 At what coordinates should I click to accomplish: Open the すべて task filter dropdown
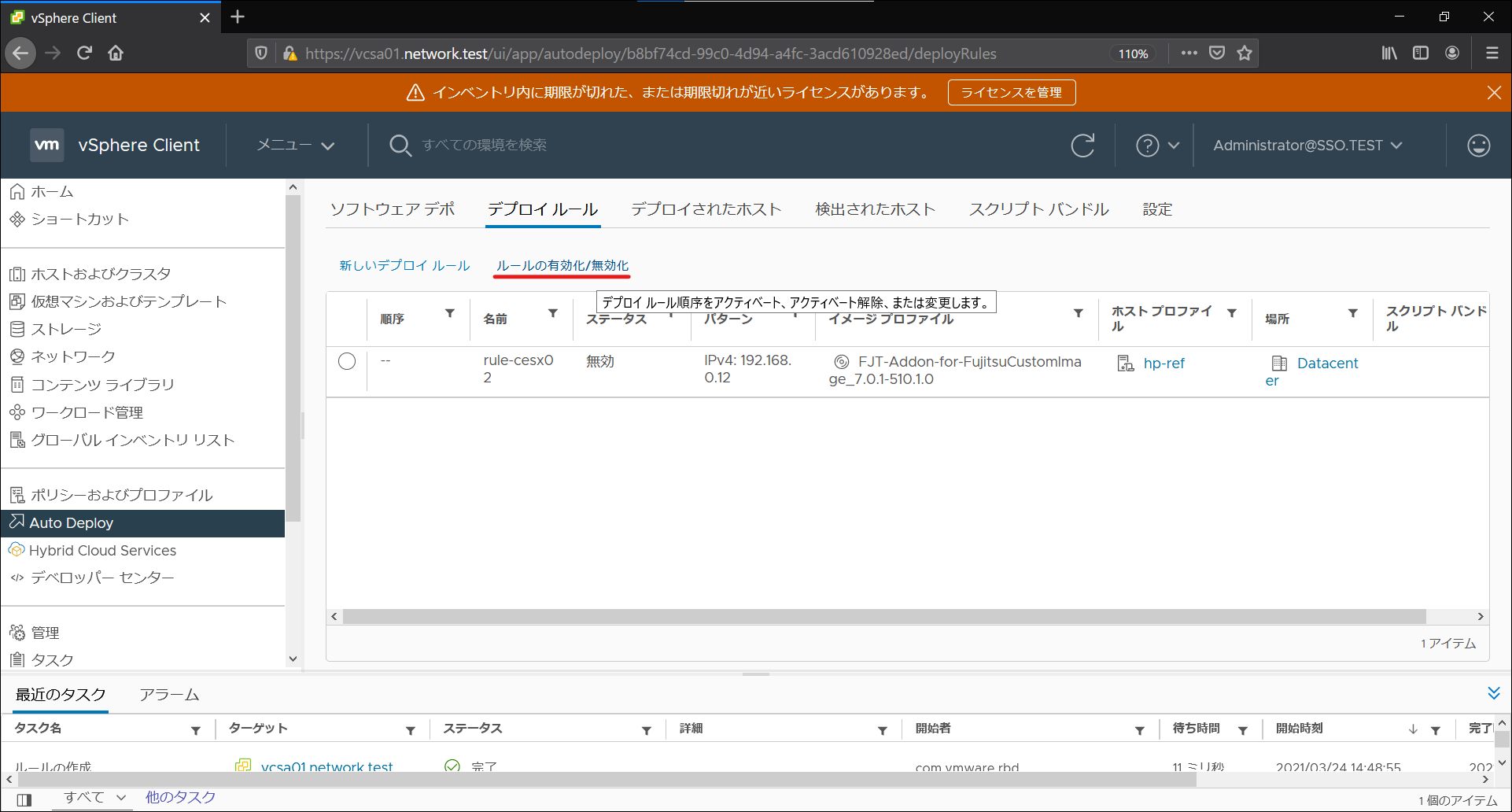click(95, 798)
